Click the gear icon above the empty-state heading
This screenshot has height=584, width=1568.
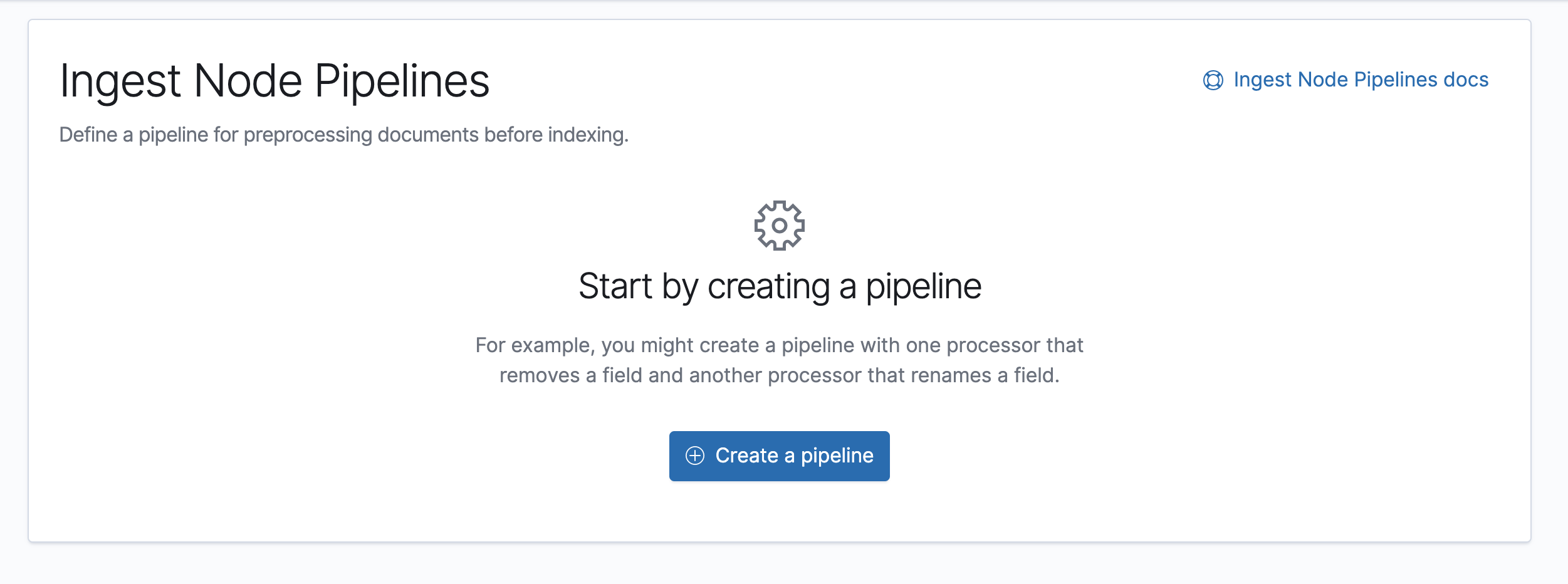pos(779,226)
